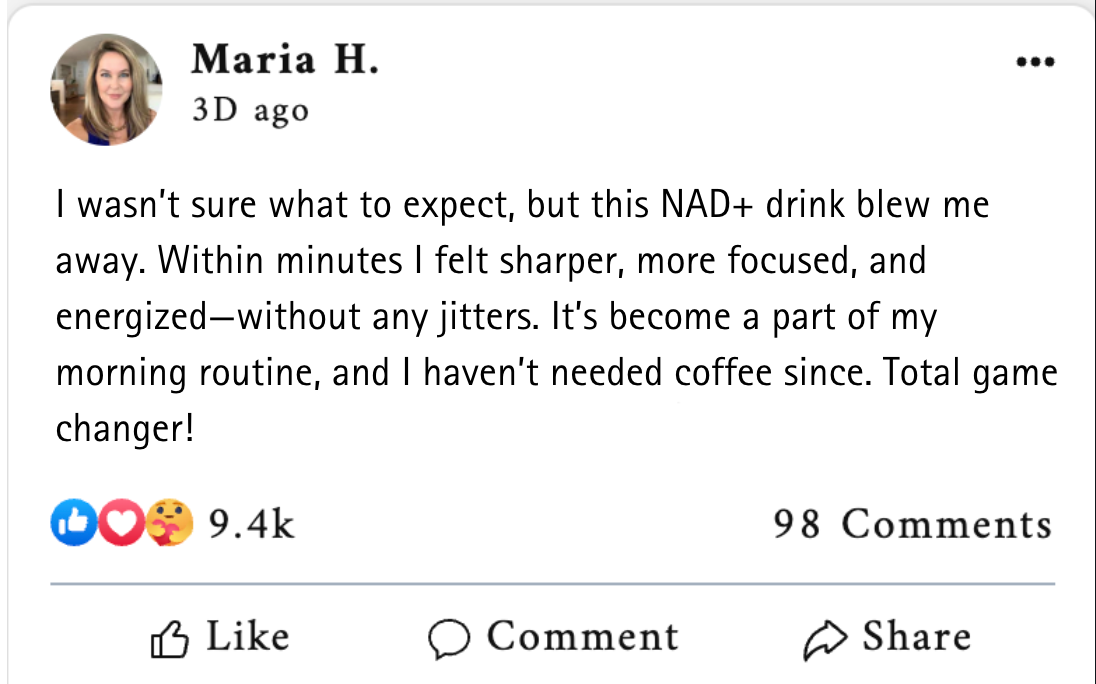Click the word "coffee" in the post

click(723, 372)
